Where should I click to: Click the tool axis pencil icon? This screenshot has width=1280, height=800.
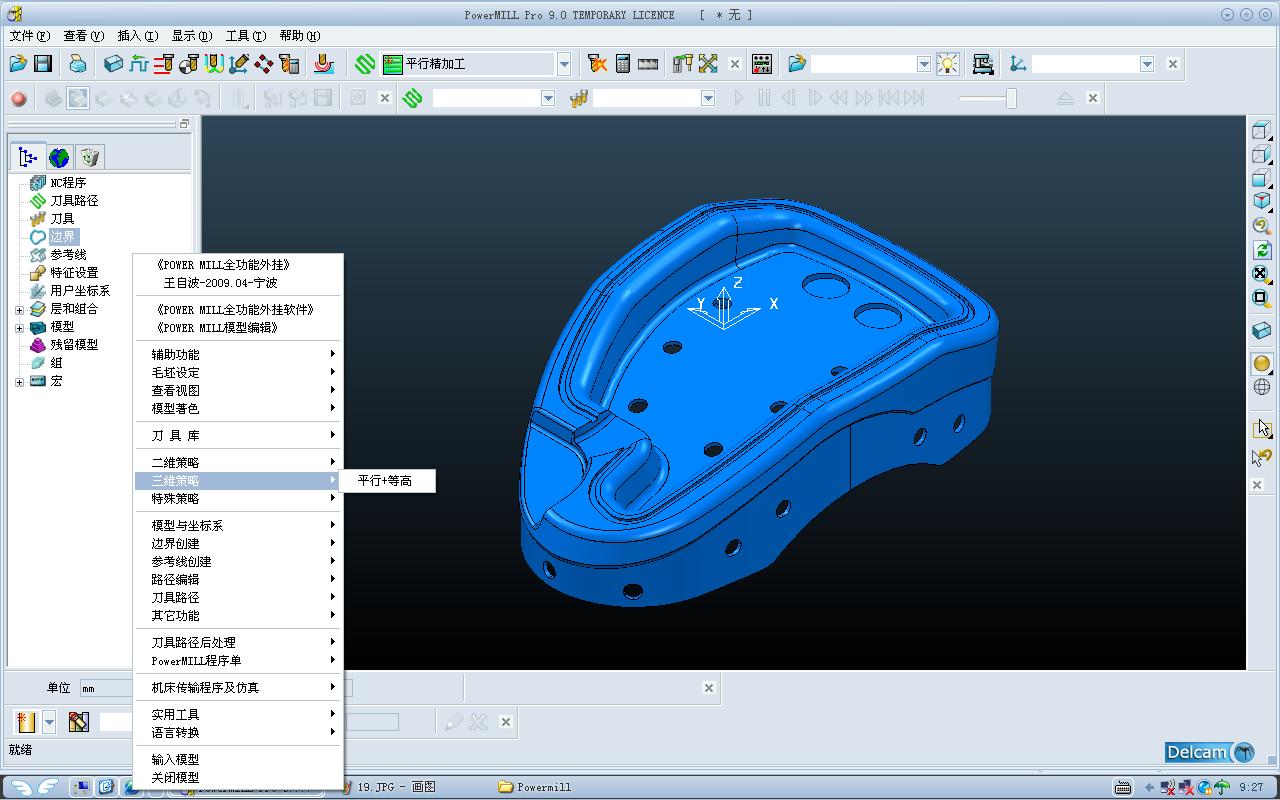coord(239,64)
